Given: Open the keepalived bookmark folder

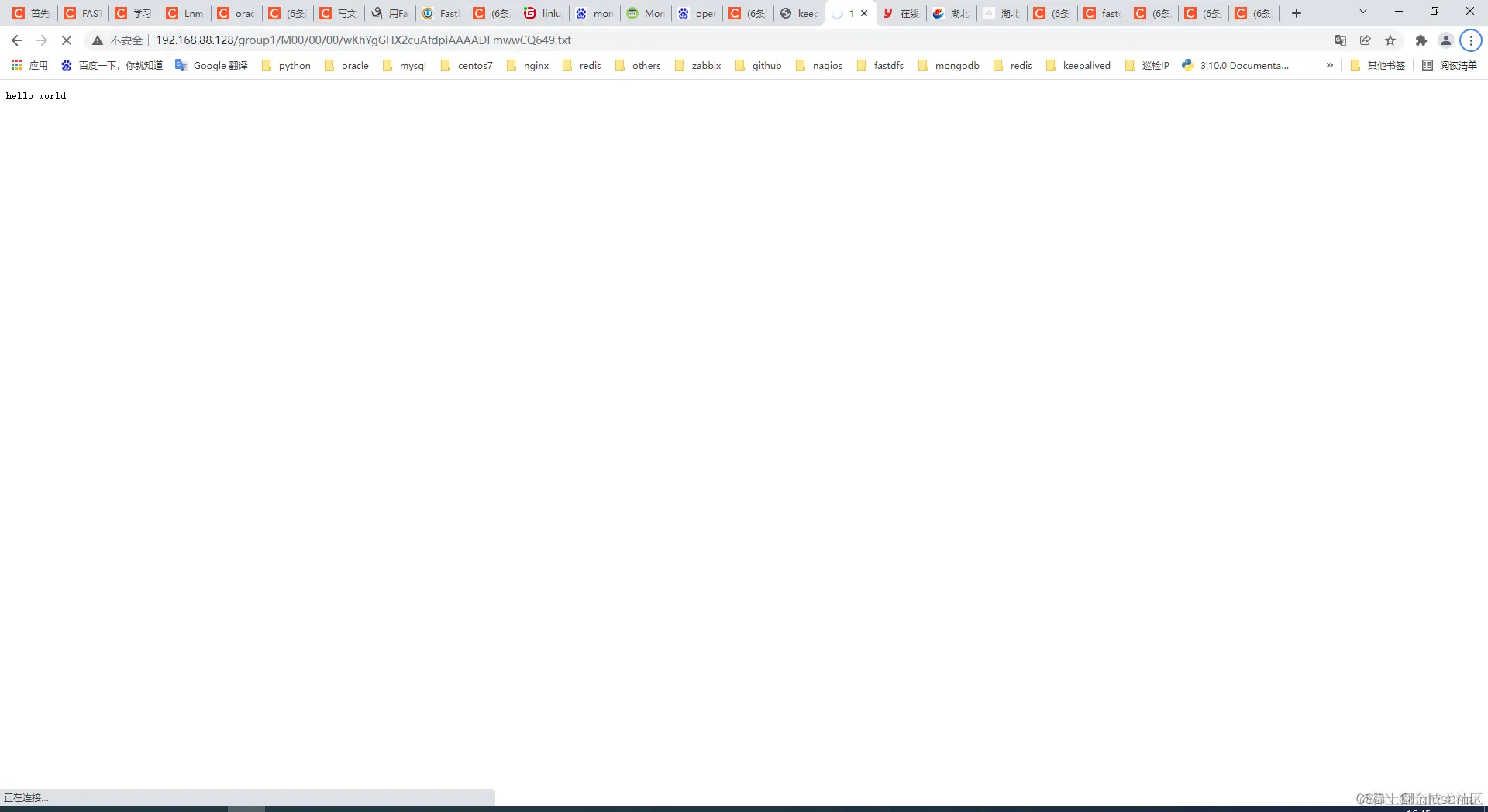Looking at the screenshot, I should (x=1078, y=66).
